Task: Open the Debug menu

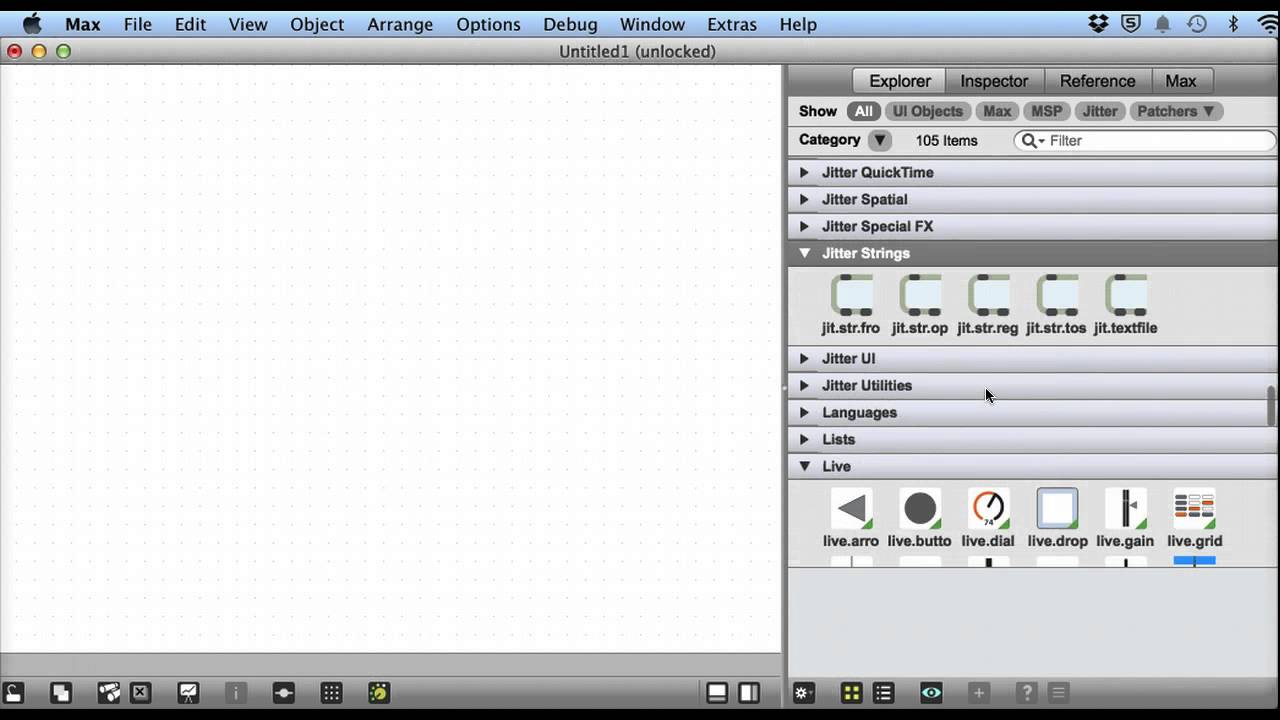Action: click(x=570, y=24)
